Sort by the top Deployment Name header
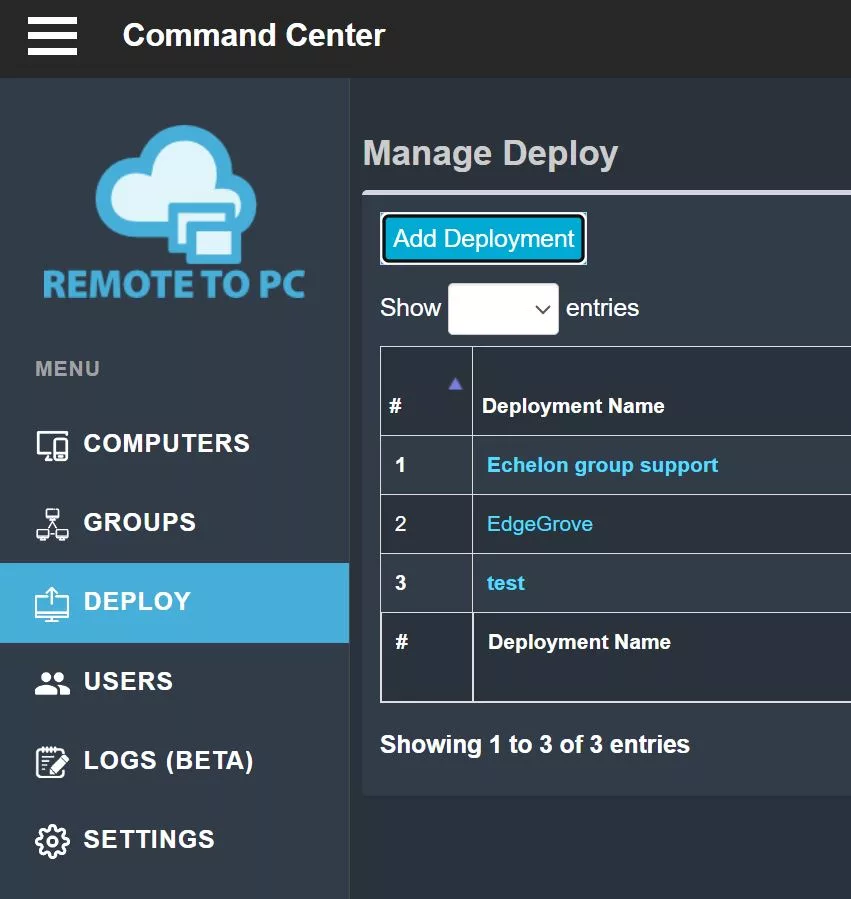 coord(573,406)
